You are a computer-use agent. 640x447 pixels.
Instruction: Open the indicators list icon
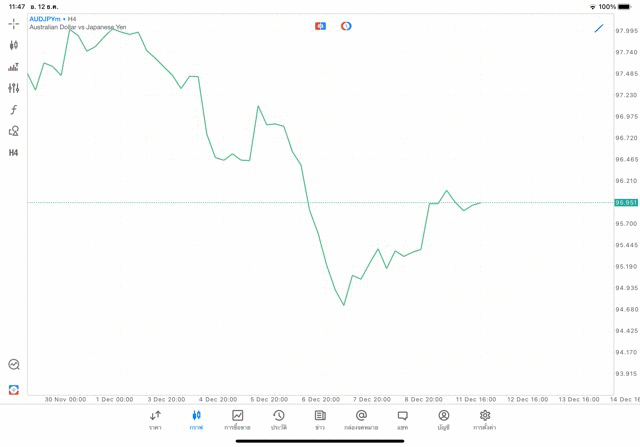pos(13,67)
